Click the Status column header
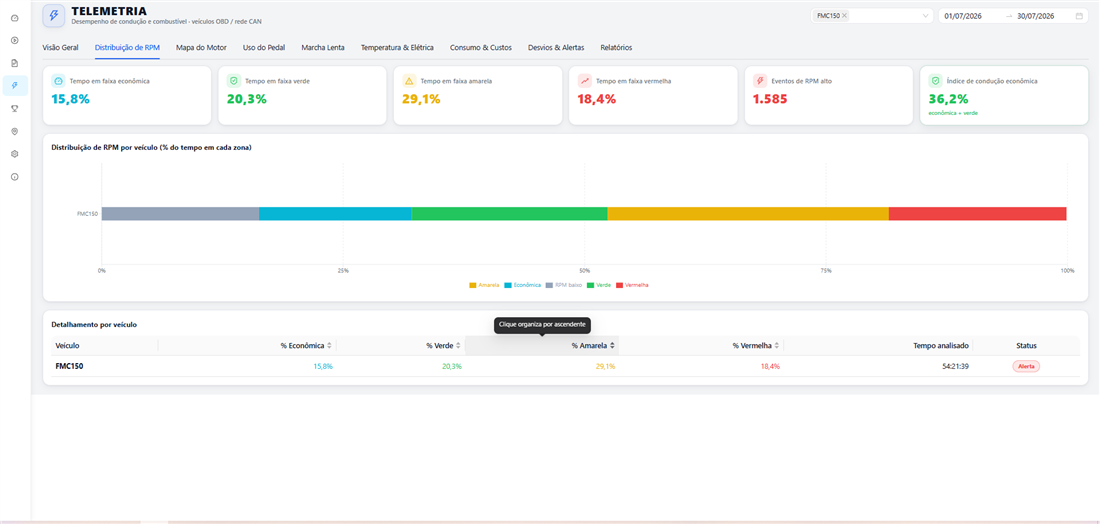The image size is (1100, 524). coord(1026,346)
